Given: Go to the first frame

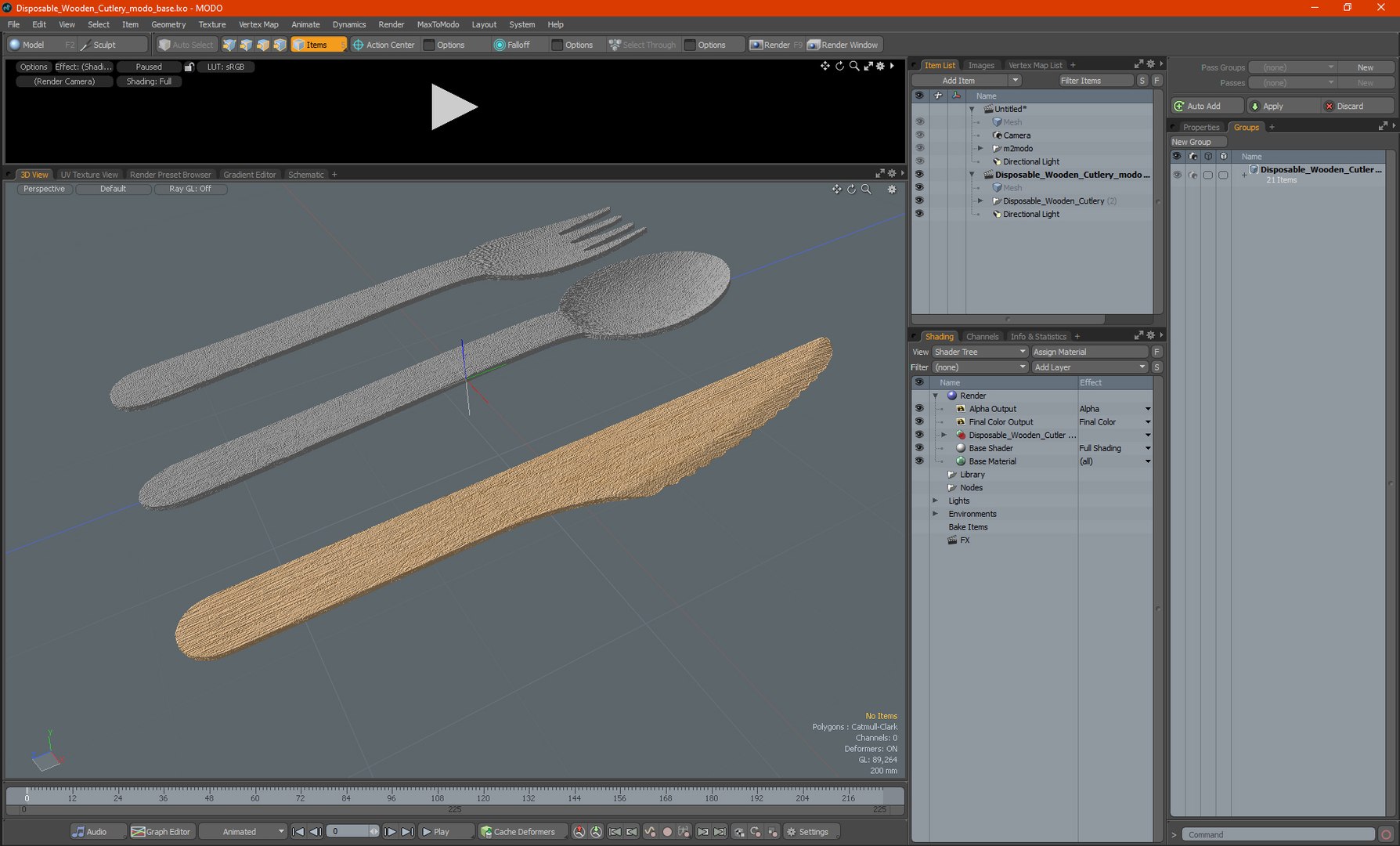Looking at the screenshot, I should pos(298,832).
